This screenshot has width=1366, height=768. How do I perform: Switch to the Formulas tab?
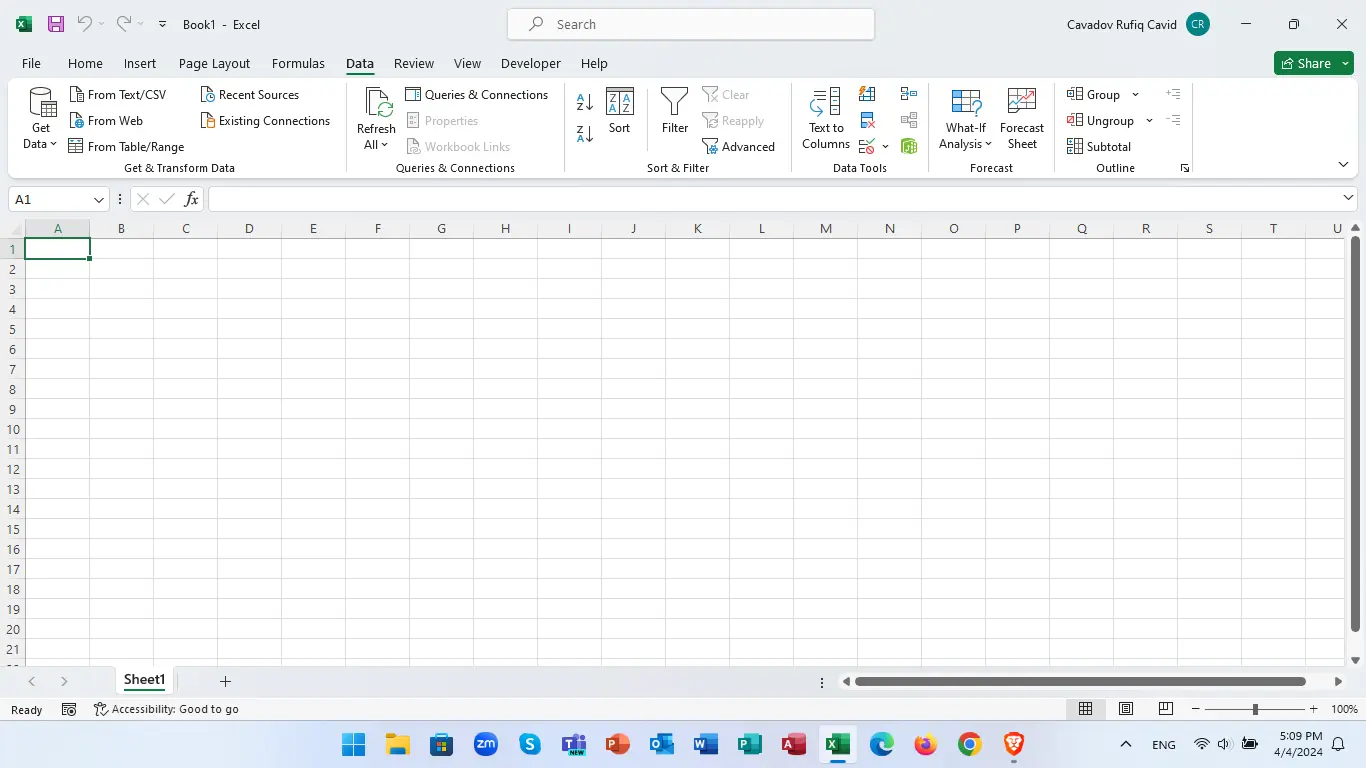pyautogui.click(x=298, y=63)
